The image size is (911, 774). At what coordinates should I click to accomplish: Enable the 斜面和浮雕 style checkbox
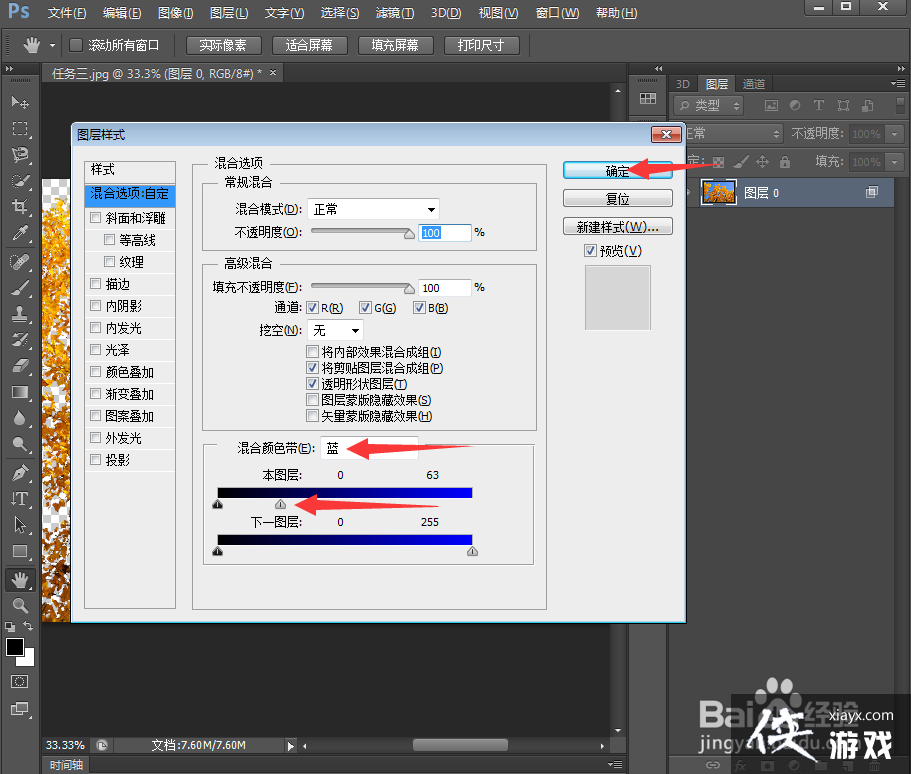pyautogui.click(x=96, y=218)
